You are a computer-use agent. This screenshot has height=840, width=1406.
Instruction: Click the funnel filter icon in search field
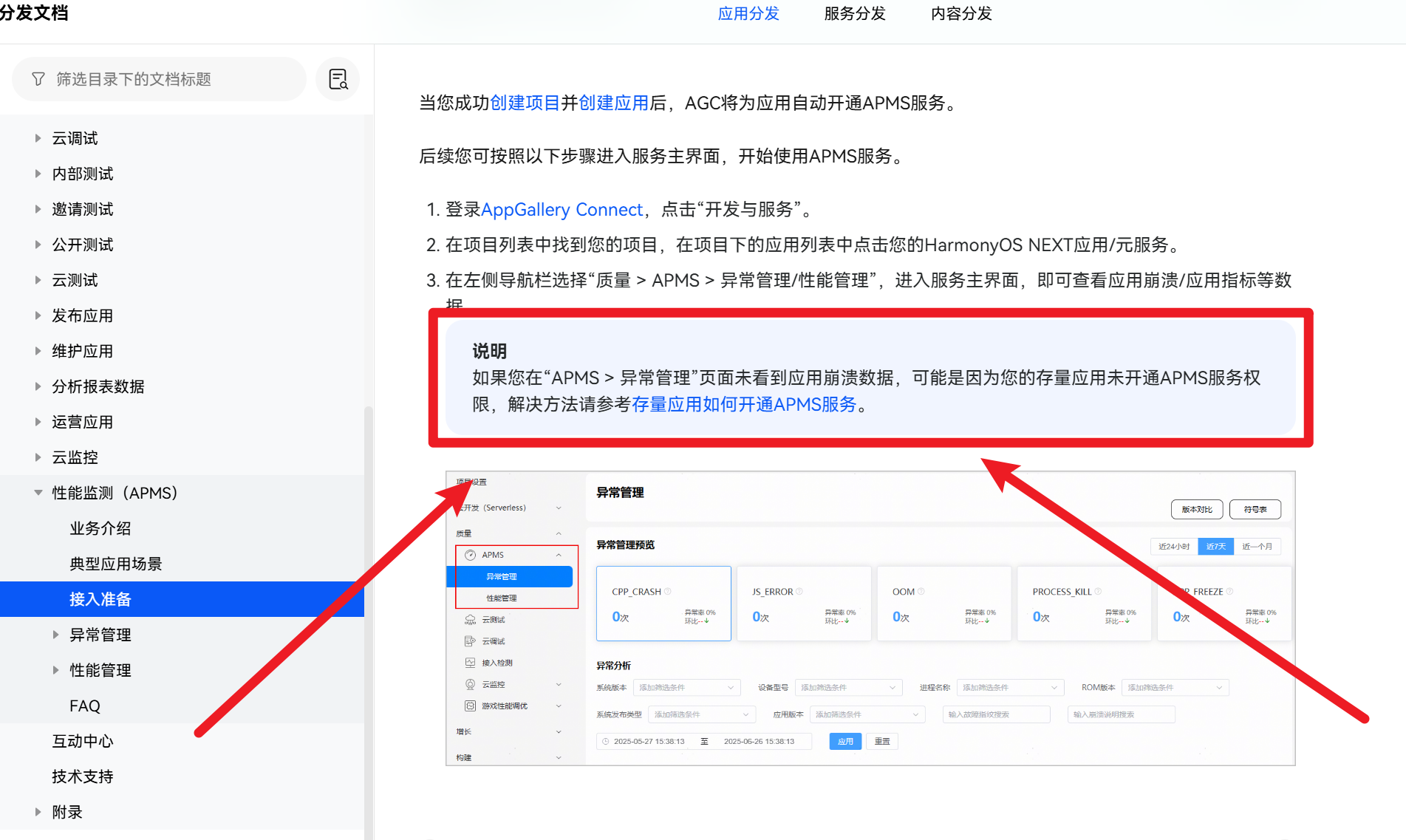click(38, 79)
